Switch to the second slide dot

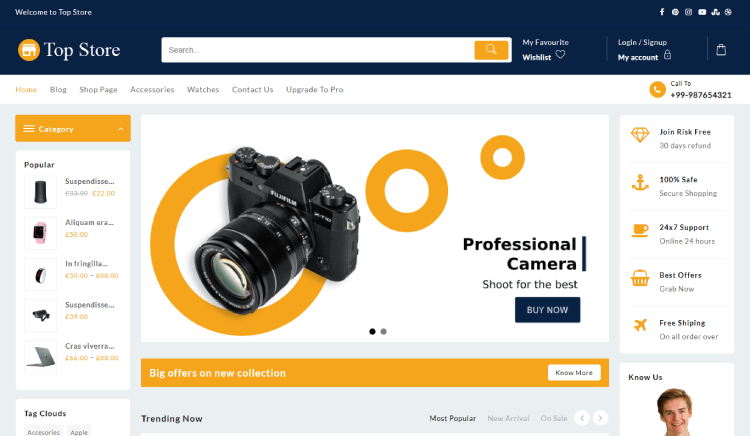click(x=384, y=331)
